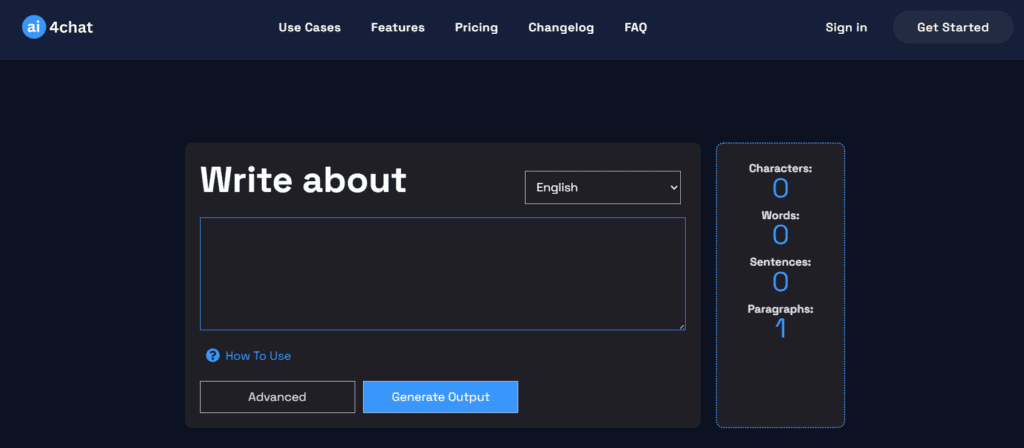Viewport: 1024px width, 448px height.
Task: Click the 4chat brand name text
Action: [71, 27]
